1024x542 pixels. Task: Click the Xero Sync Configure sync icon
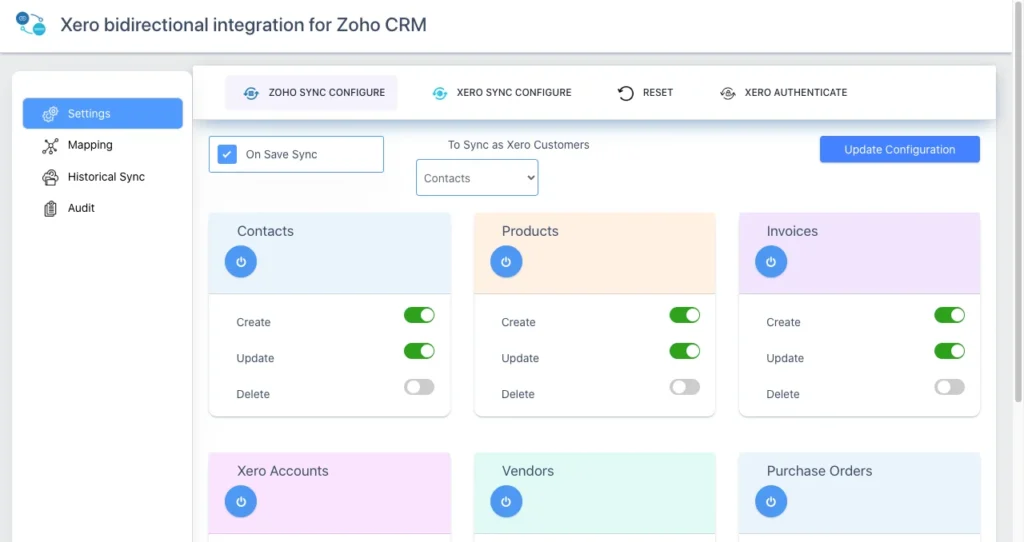[x=440, y=93]
